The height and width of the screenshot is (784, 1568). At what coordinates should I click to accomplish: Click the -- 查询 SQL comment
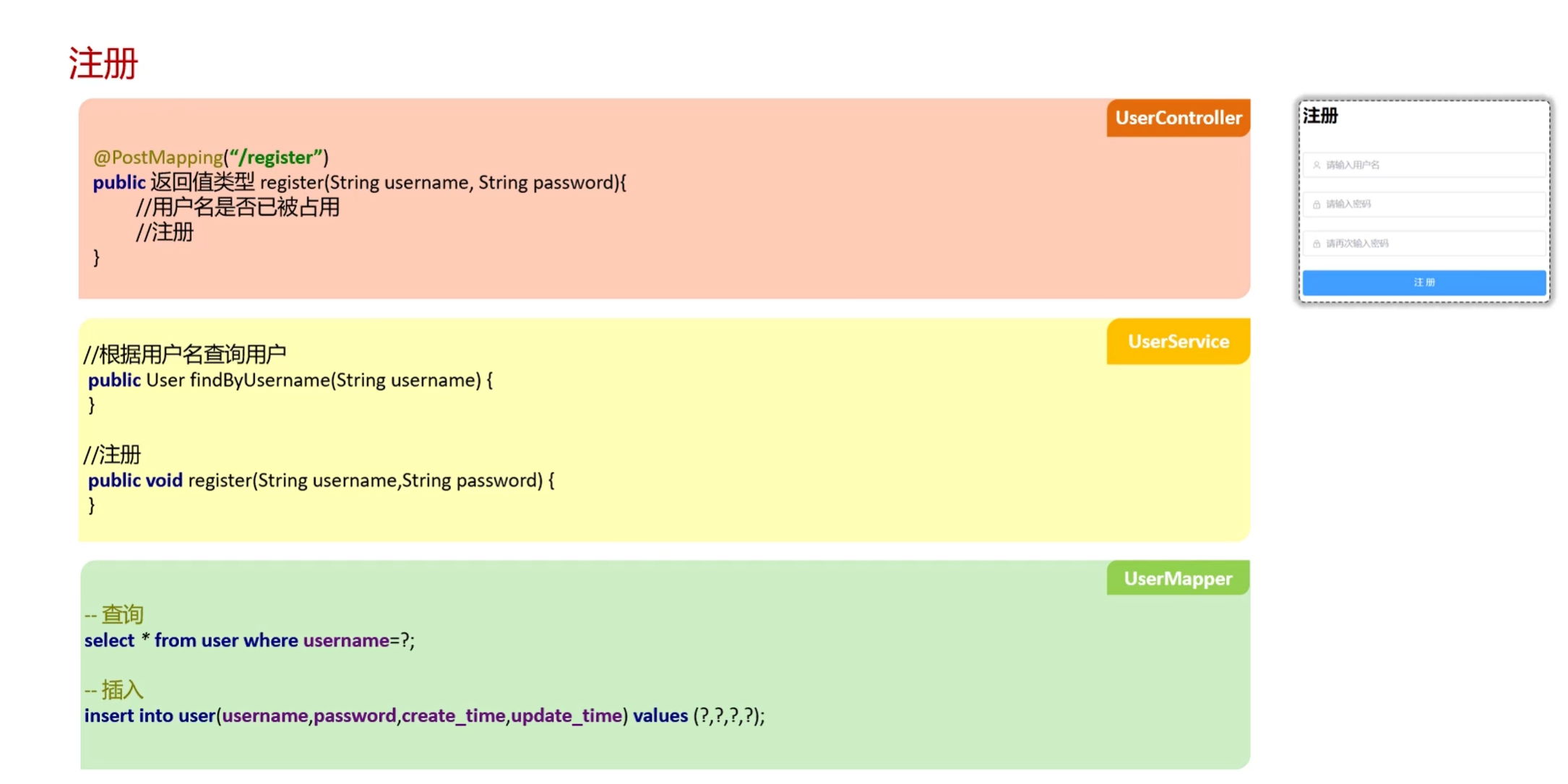coord(114,614)
